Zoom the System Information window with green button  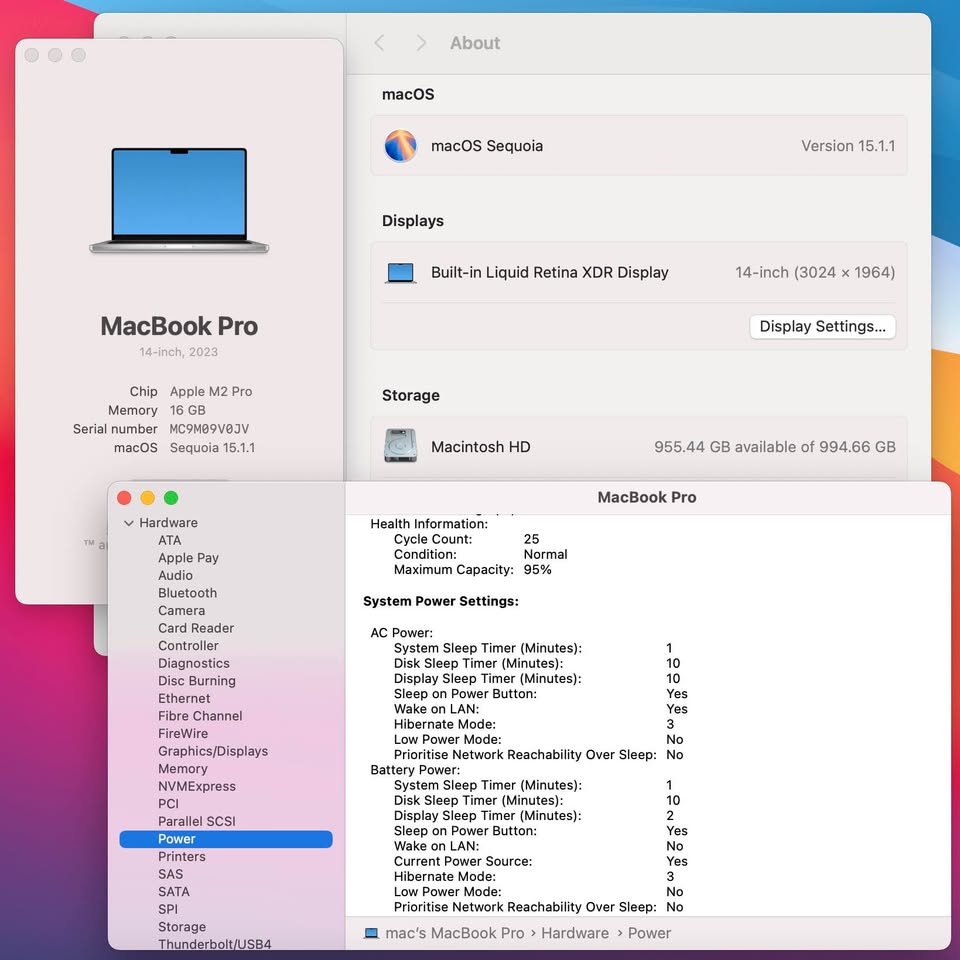point(171,498)
